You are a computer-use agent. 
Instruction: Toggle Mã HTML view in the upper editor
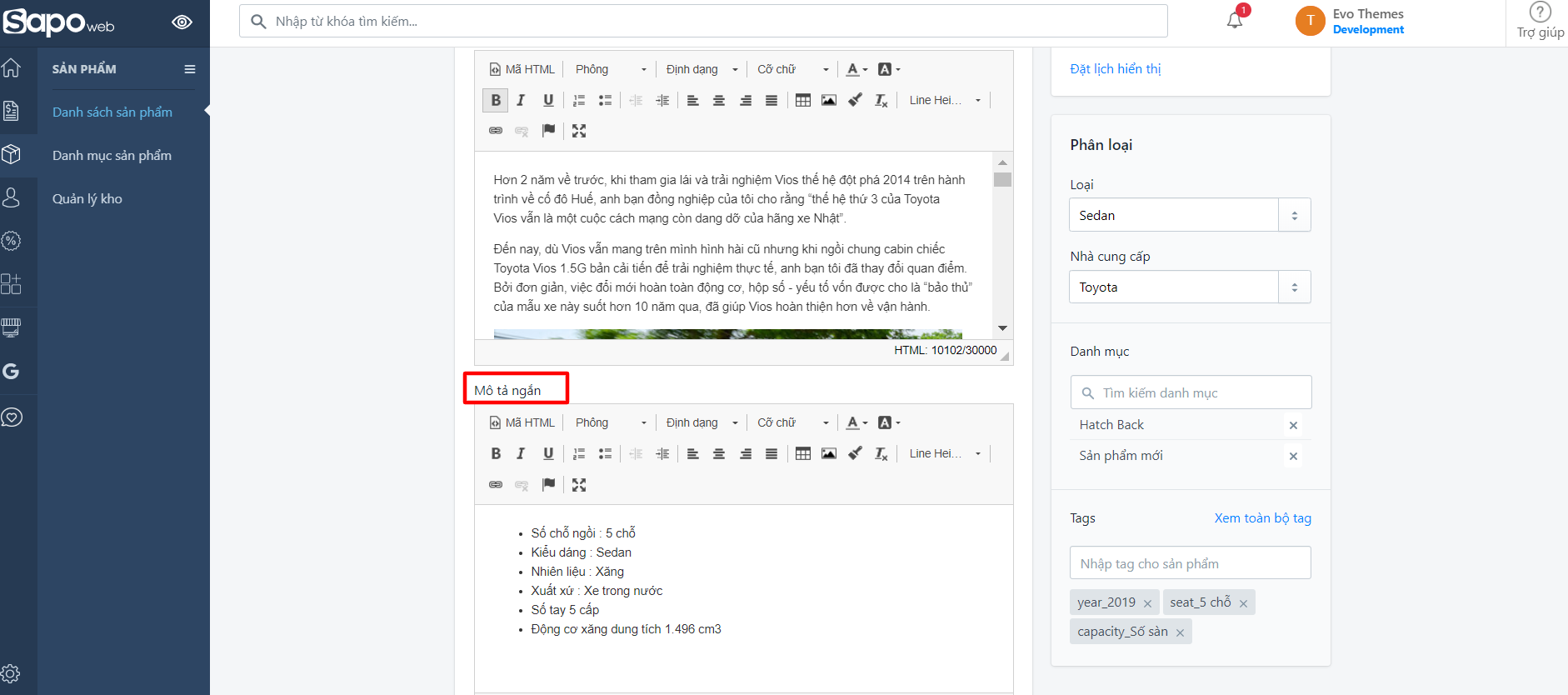[522, 69]
